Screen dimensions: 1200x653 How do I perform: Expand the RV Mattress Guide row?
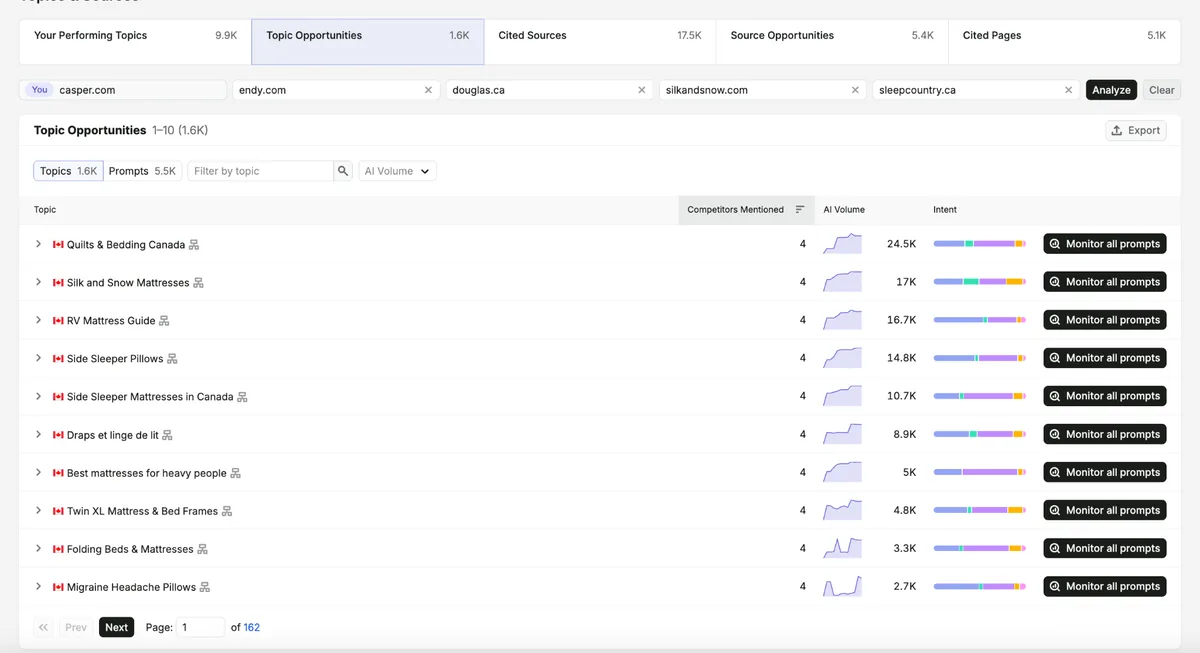tap(39, 320)
